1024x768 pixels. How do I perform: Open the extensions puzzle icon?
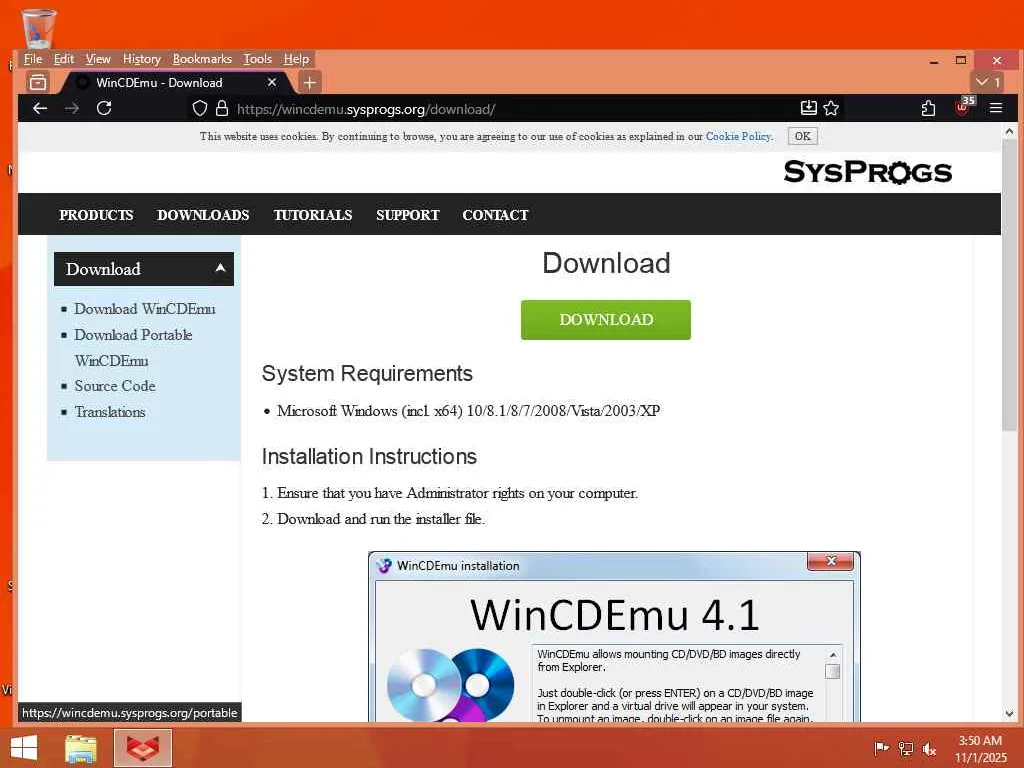coord(928,108)
